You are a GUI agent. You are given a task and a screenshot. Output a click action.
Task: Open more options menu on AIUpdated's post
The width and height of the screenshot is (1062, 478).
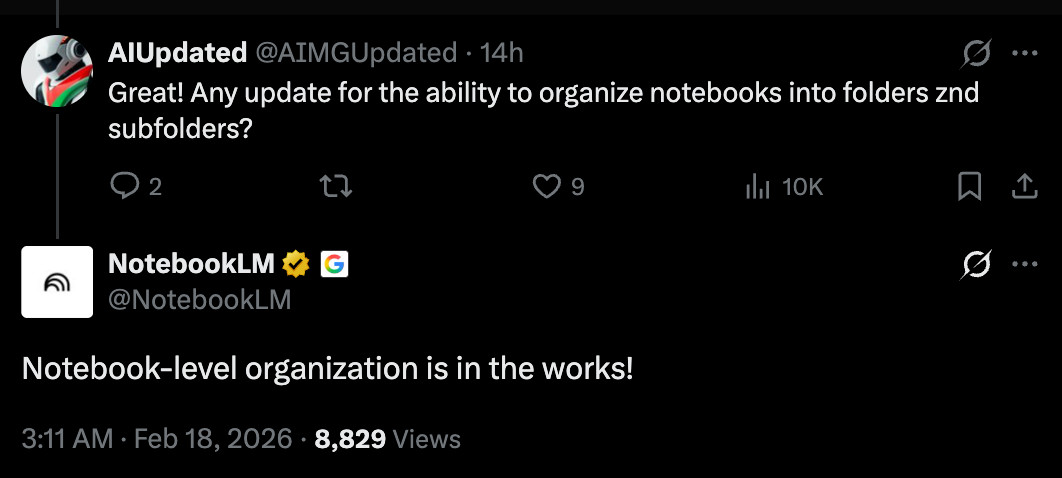(1025, 54)
